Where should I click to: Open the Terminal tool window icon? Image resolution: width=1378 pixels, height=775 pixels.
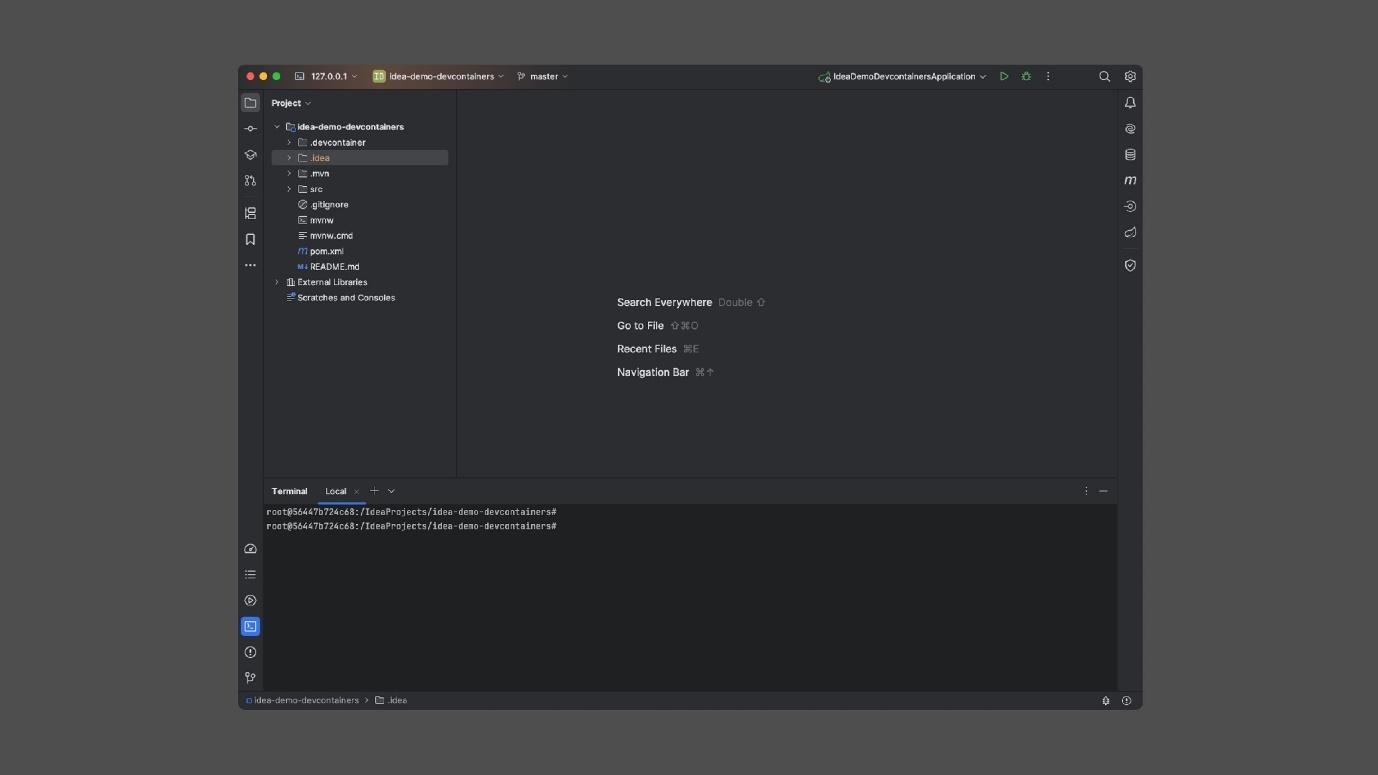[x=250, y=626]
